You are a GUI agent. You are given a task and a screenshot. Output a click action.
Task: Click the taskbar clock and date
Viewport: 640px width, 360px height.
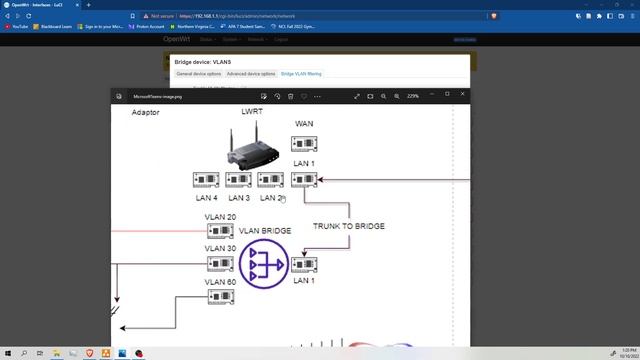(629, 353)
